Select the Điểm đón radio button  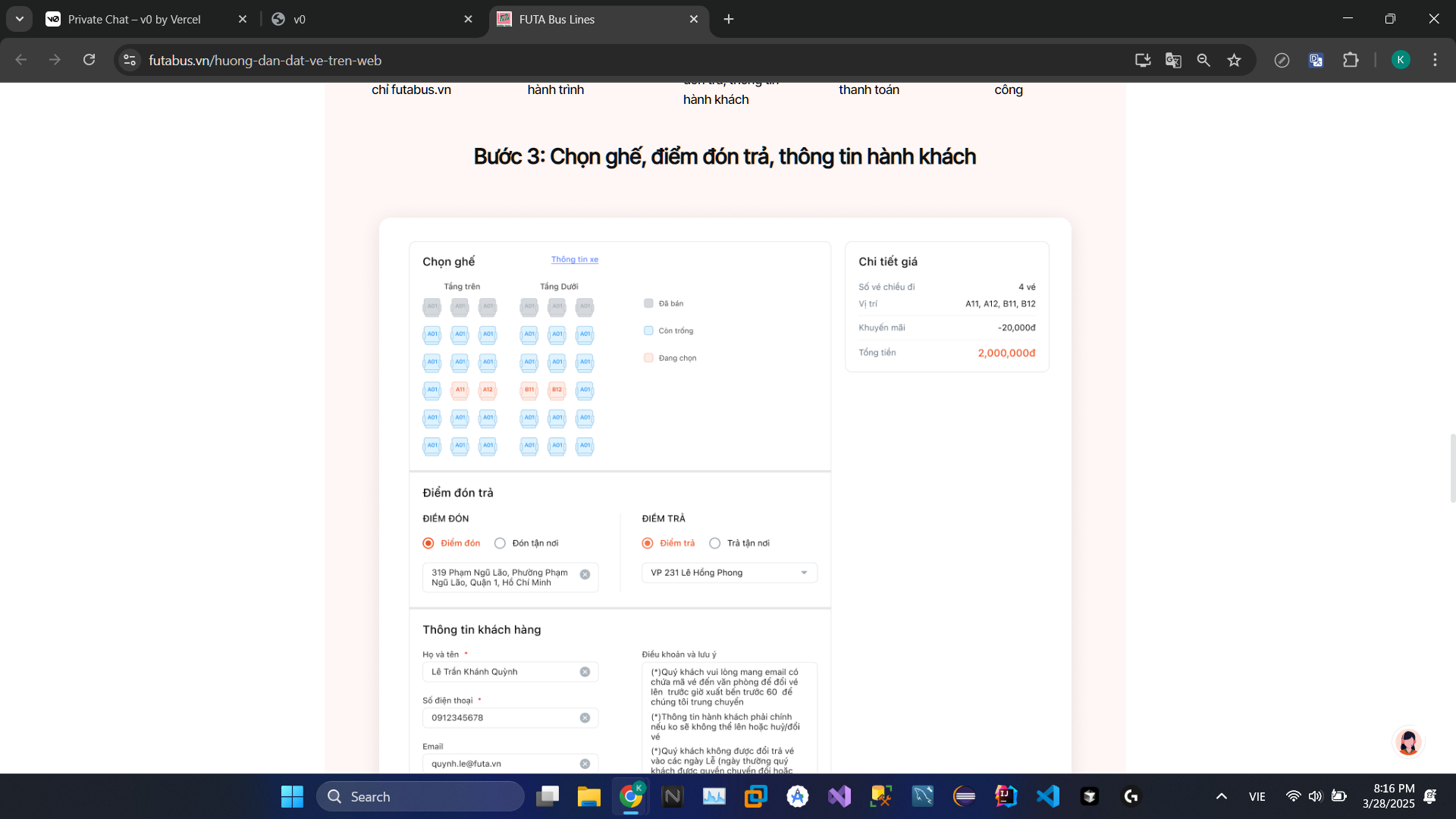pos(428,543)
